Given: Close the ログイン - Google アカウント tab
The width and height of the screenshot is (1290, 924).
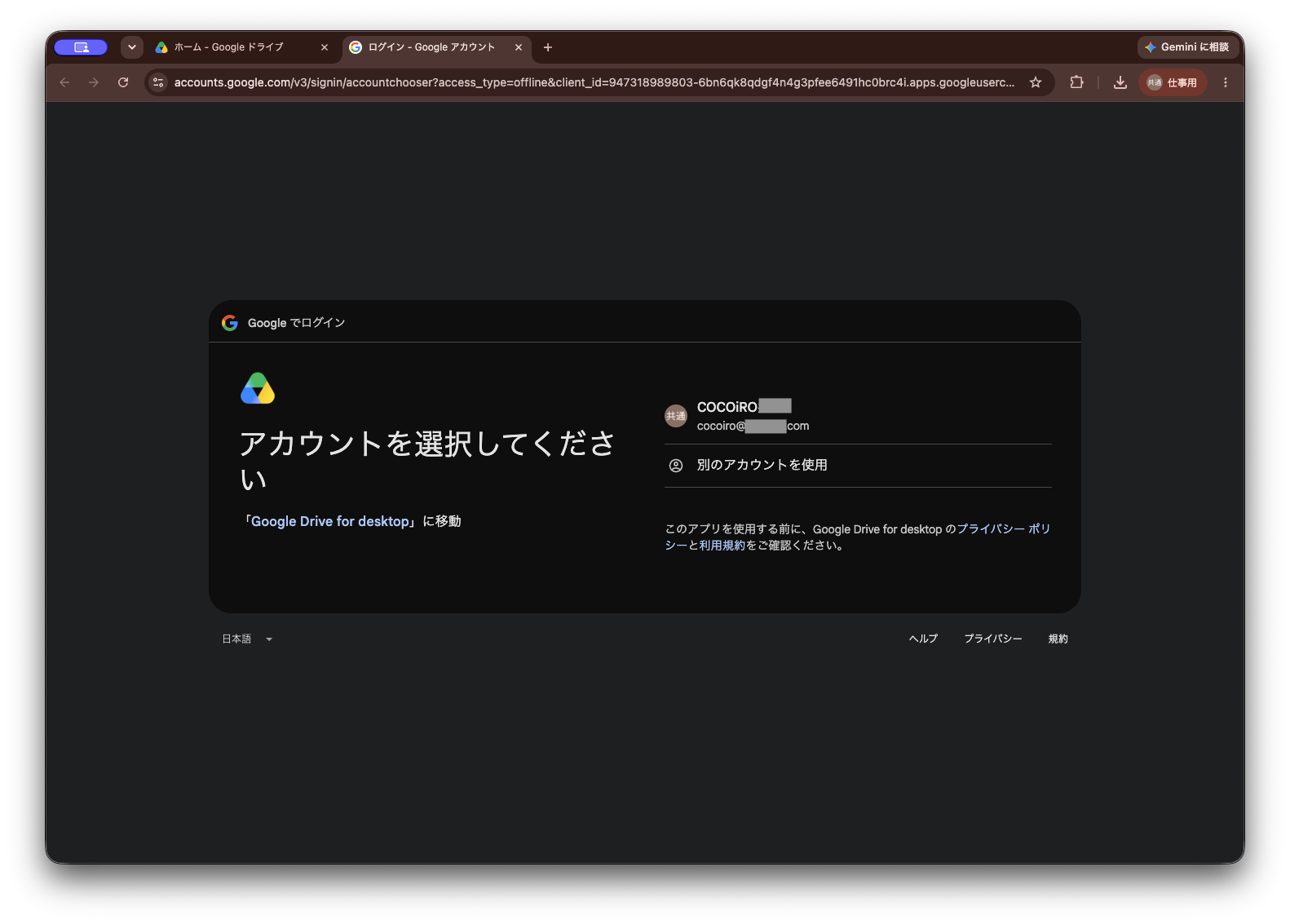Looking at the screenshot, I should pyautogui.click(x=519, y=47).
